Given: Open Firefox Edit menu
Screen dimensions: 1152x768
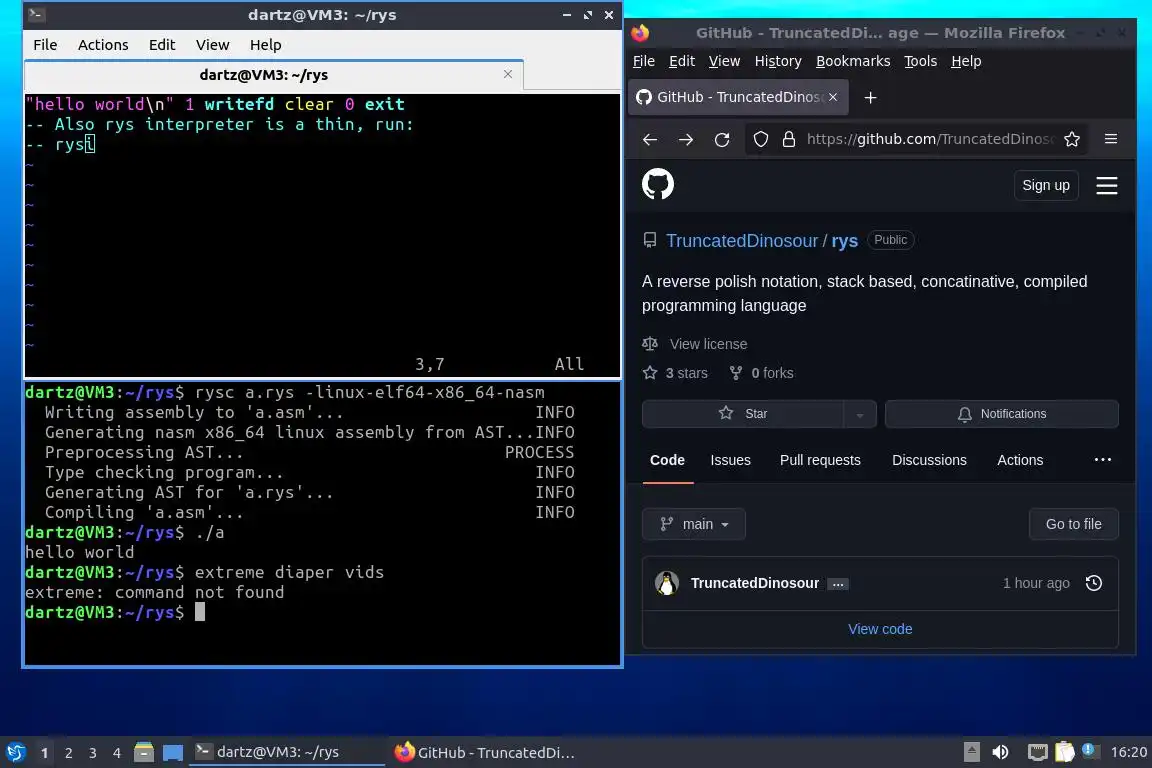Looking at the screenshot, I should click(x=682, y=61).
